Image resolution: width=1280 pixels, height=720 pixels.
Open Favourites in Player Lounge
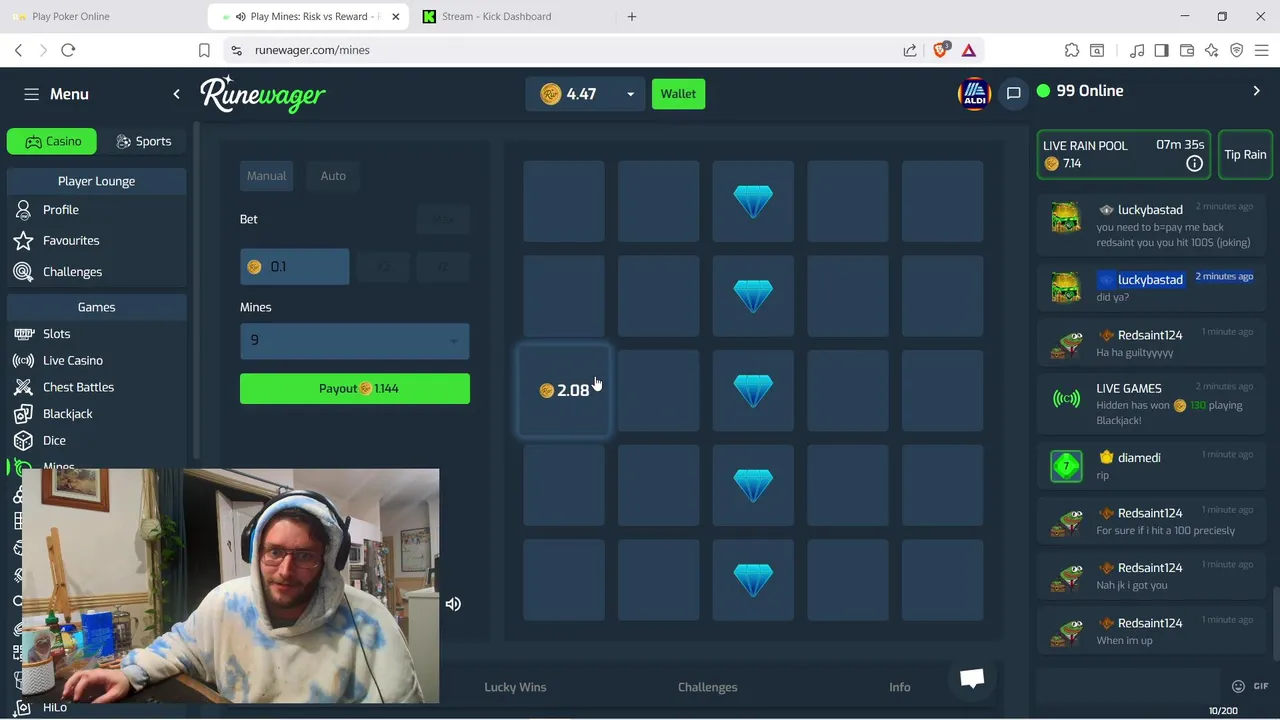[x=71, y=241]
